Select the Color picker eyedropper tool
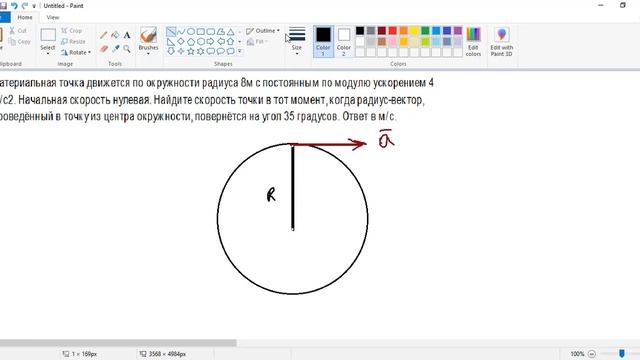Screen dimensions: 640x360 coord(116,49)
